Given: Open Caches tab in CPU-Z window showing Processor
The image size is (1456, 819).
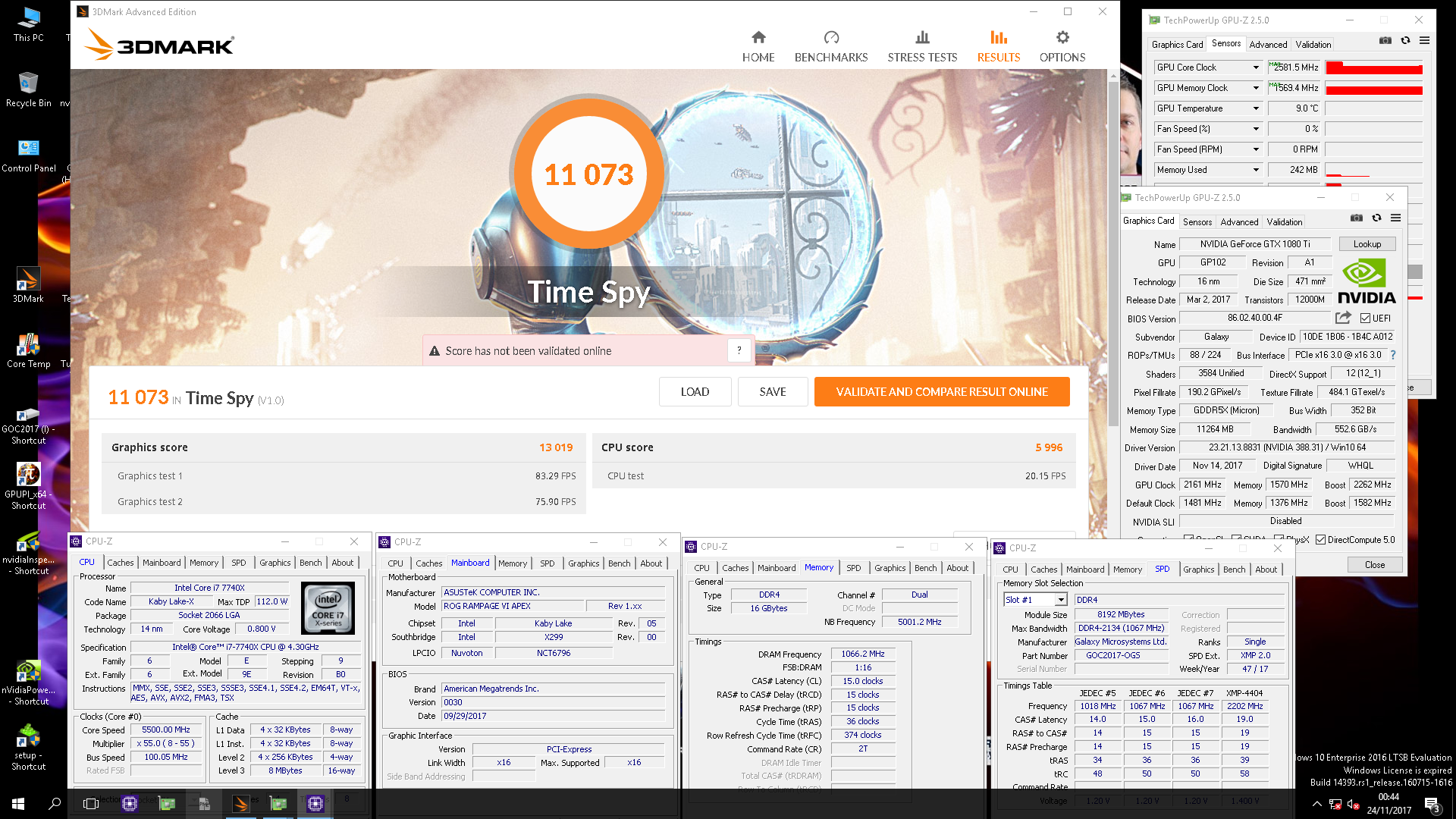Looking at the screenshot, I should coord(120,563).
